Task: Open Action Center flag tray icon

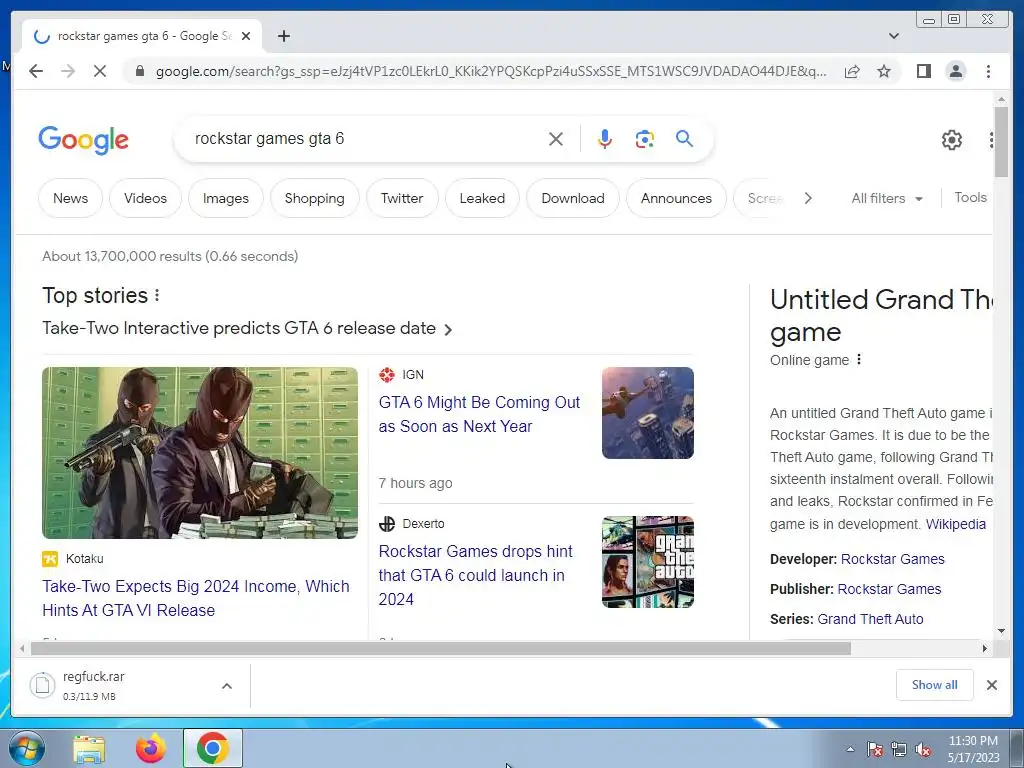Action: pyautogui.click(x=875, y=750)
